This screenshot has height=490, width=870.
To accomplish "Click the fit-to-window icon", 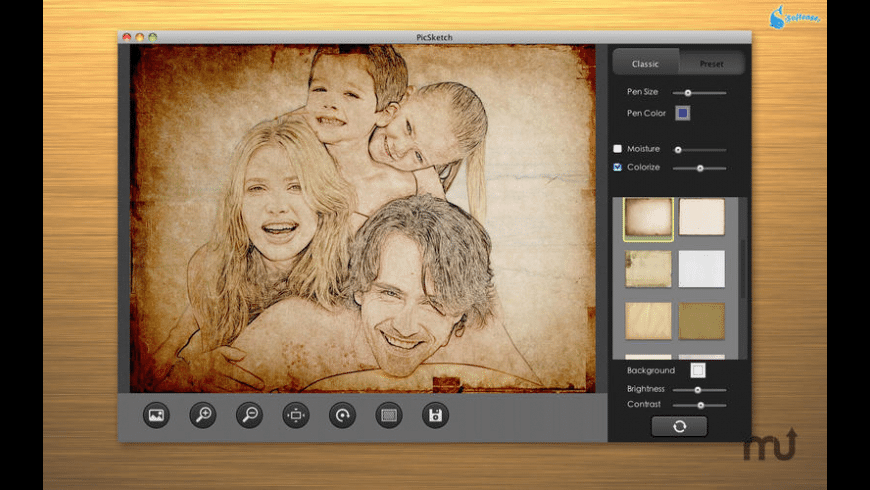I will pyautogui.click(x=296, y=415).
